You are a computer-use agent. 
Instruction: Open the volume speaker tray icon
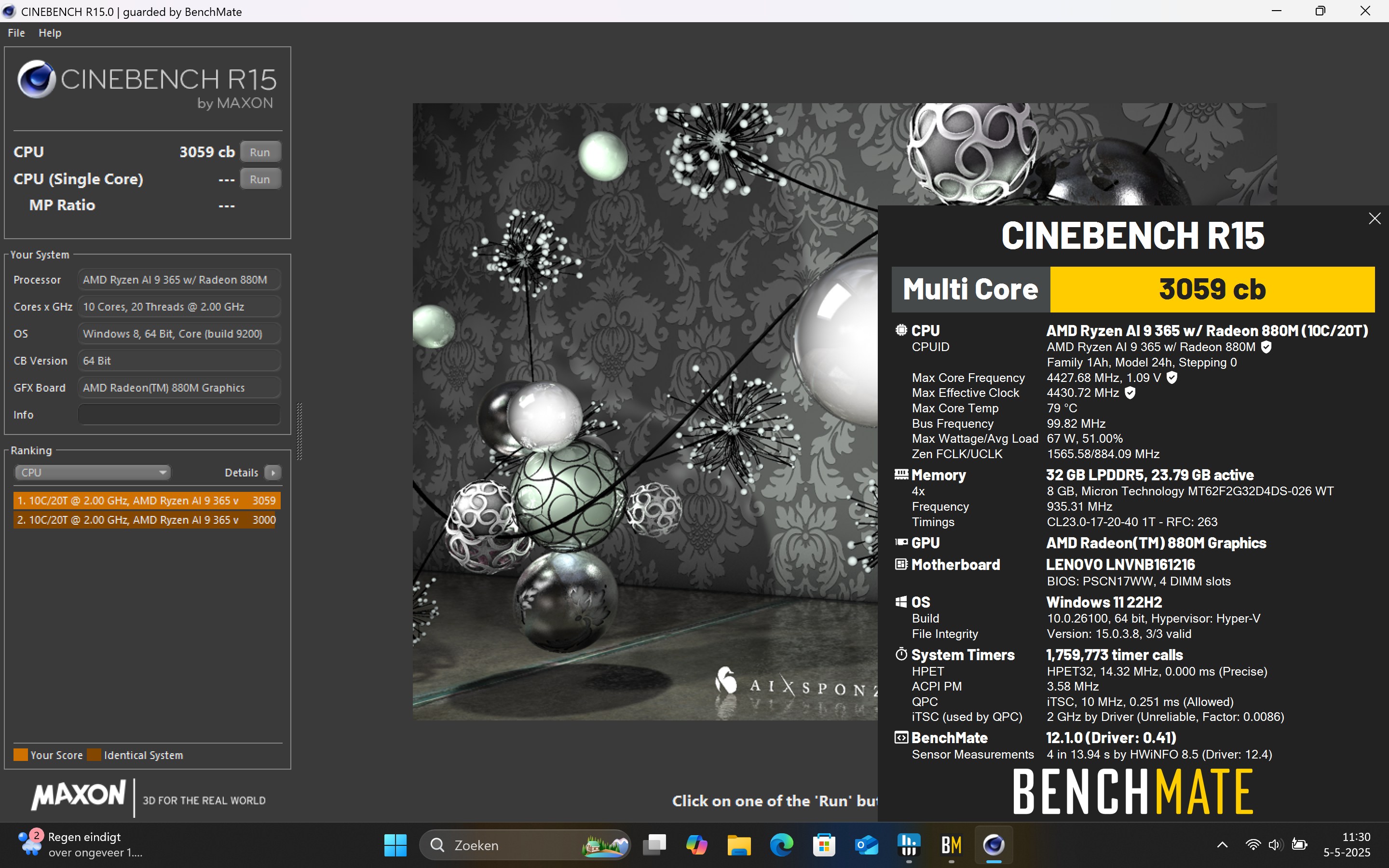(1275, 844)
